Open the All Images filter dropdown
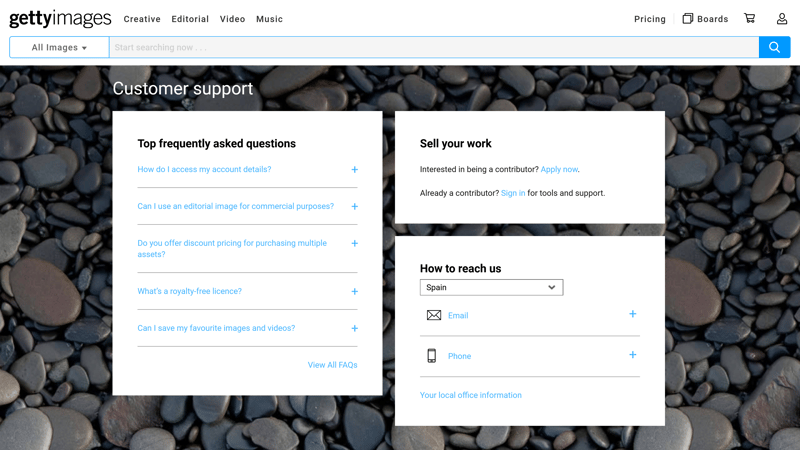 (59, 47)
